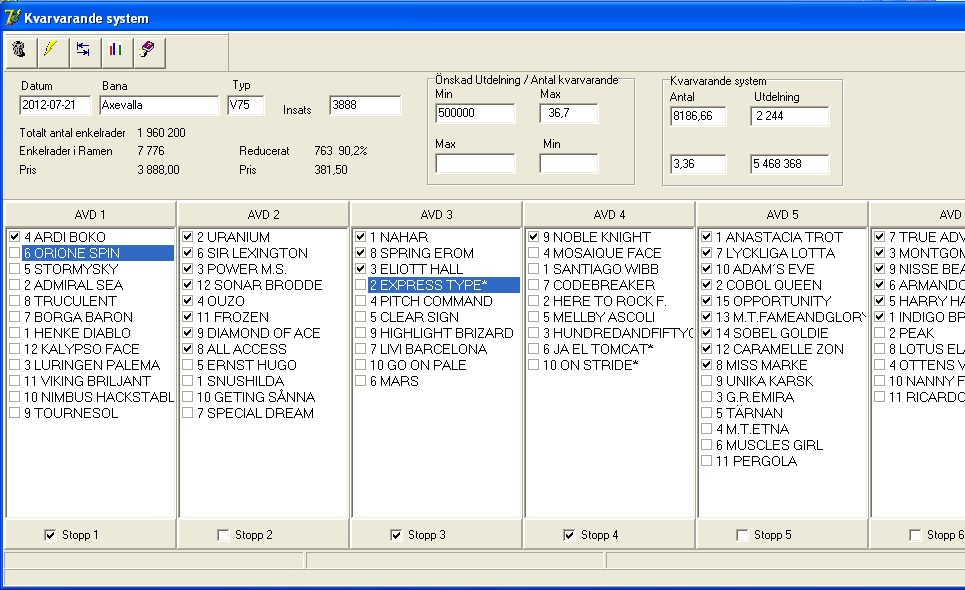965x590 pixels.
Task: Select 15 OPPORTUNITY in AVD 5
Action: click(773, 301)
